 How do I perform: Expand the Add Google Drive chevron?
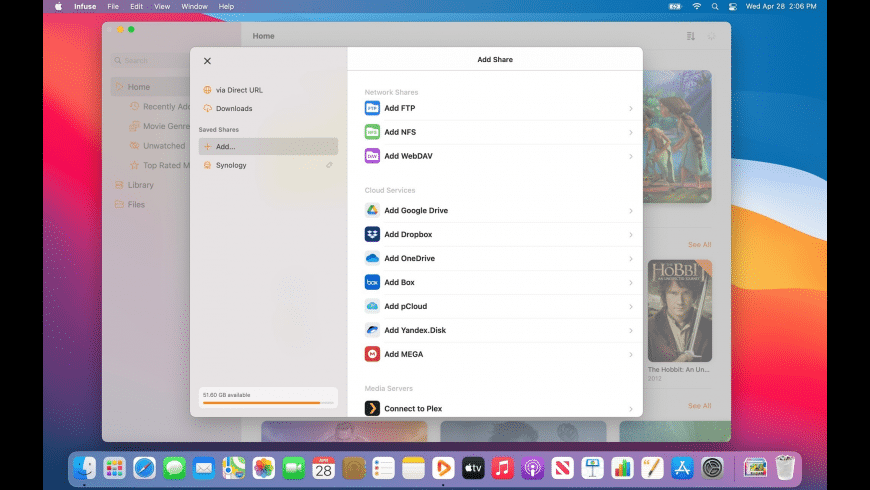pos(631,210)
